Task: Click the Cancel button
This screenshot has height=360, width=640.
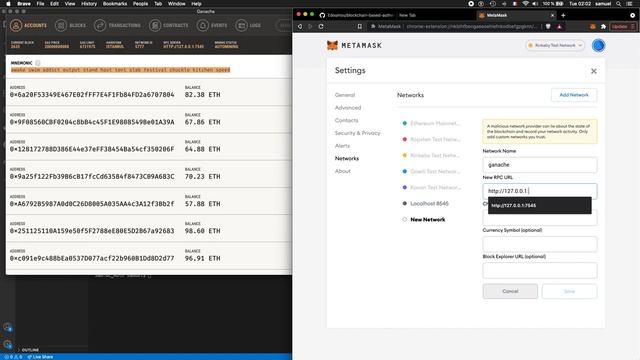Action: pos(510,291)
